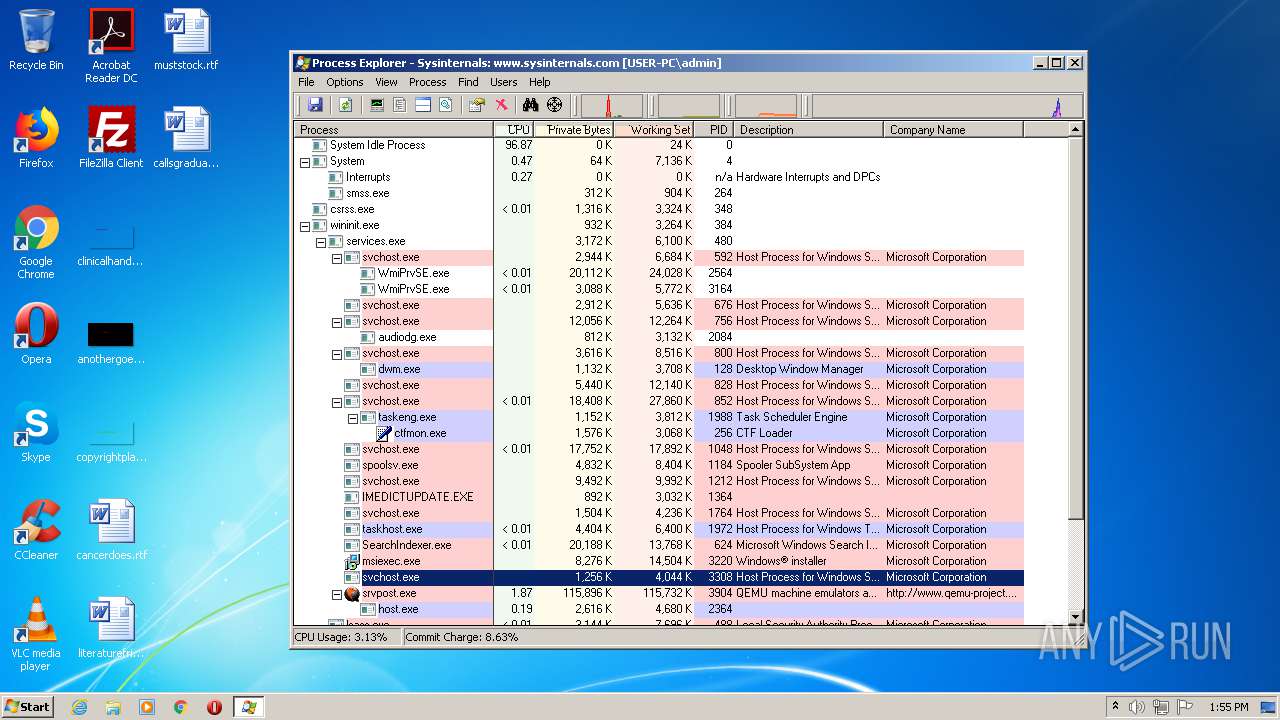Collapse the services.exe tree node
This screenshot has width=1280, height=720.
tap(321, 241)
